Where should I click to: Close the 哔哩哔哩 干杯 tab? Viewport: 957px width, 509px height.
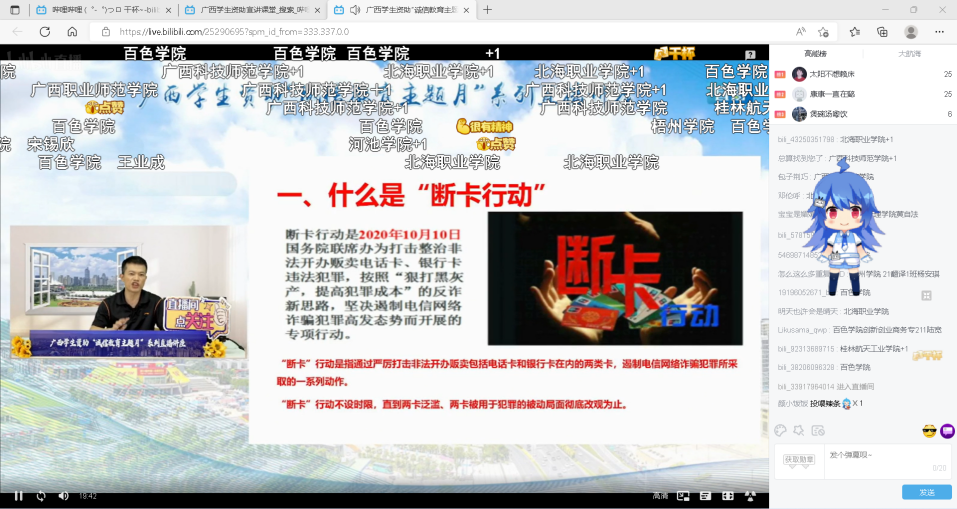168,10
